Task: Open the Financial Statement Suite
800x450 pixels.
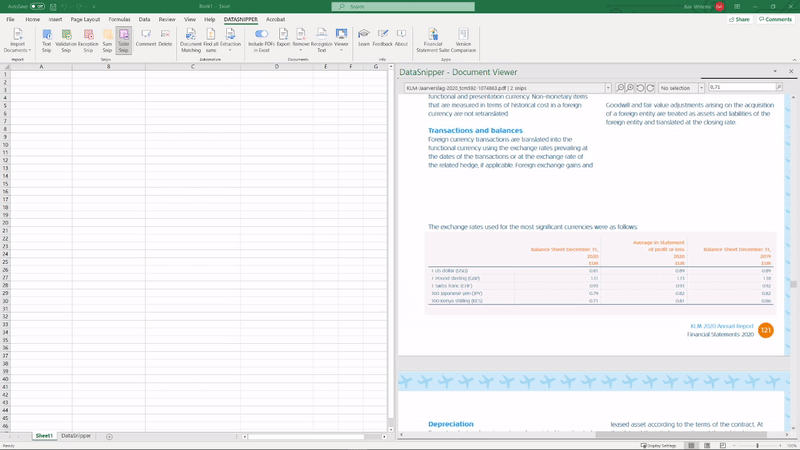Action: [433, 39]
